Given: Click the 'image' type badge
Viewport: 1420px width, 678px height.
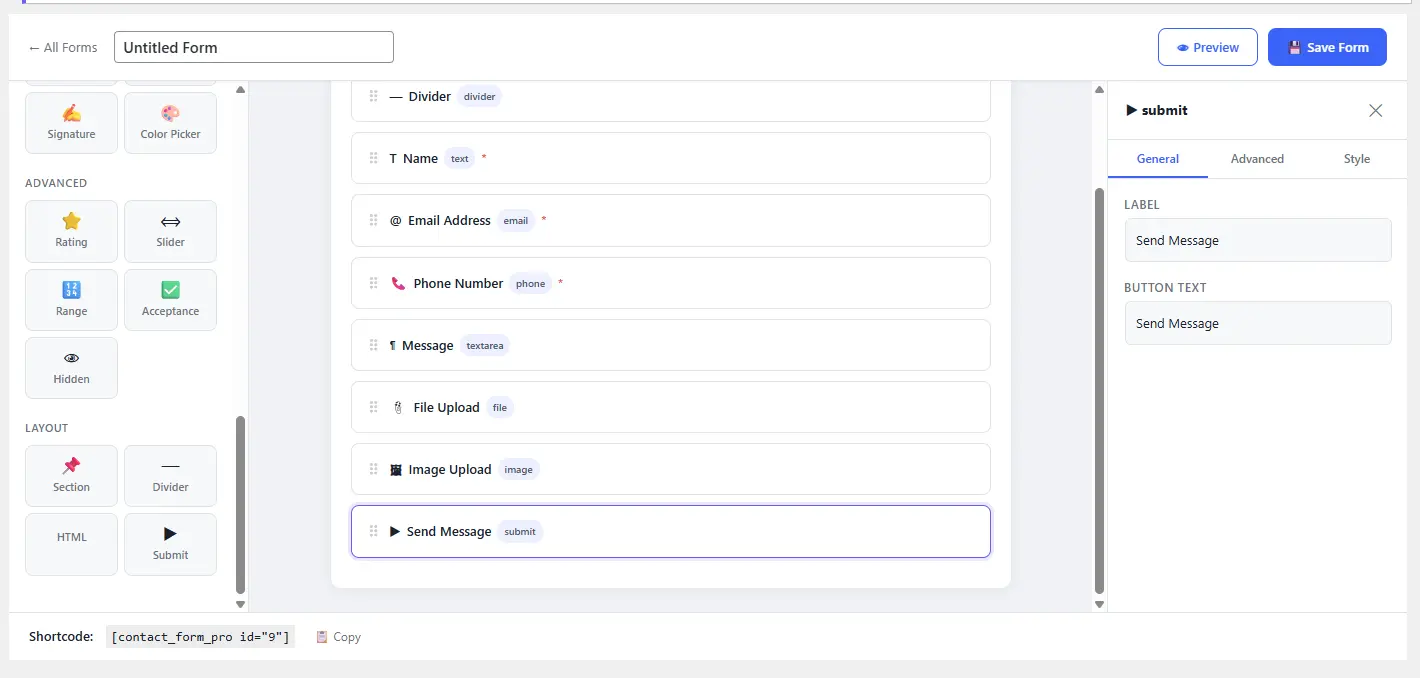Looking at the screenshot, I should pos(518,469).
